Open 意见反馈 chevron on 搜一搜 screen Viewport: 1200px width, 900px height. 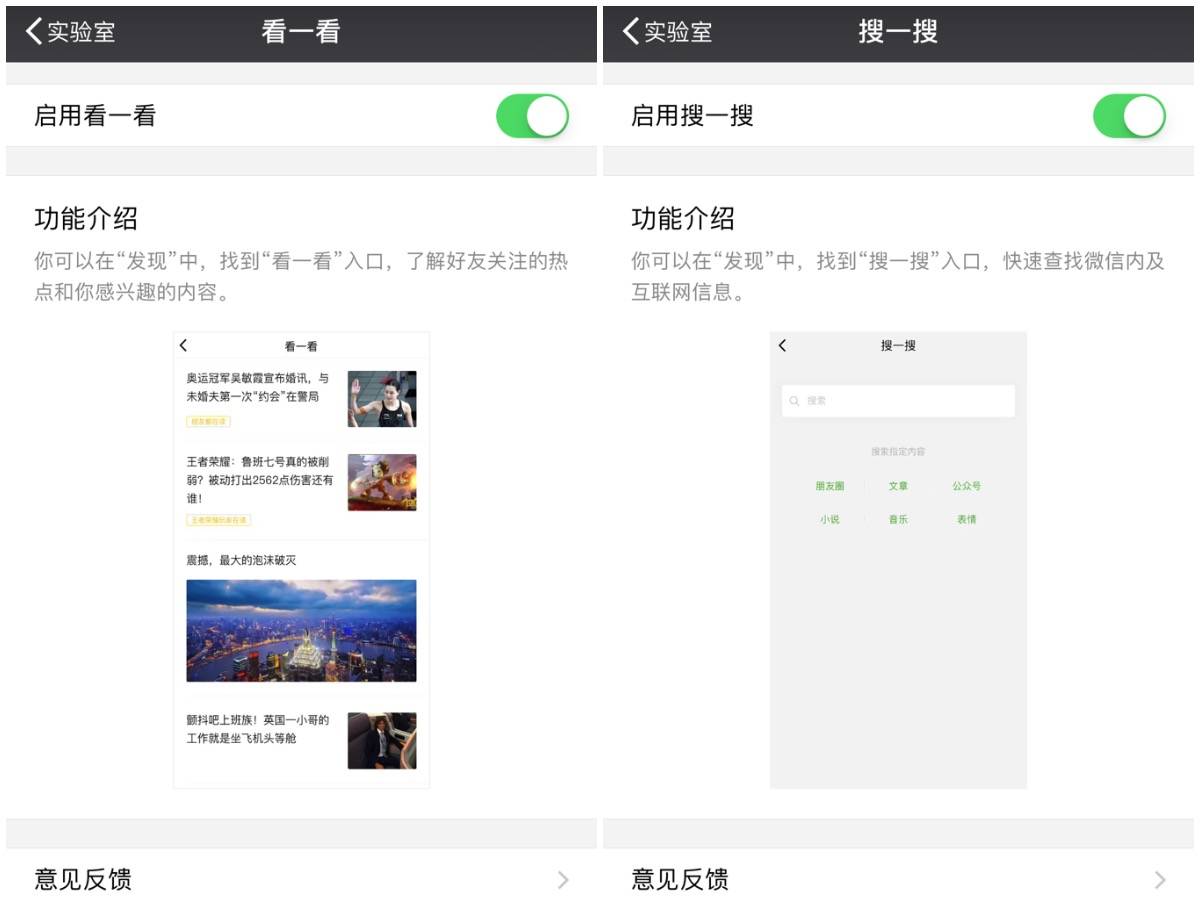(x=1160, y=880)
